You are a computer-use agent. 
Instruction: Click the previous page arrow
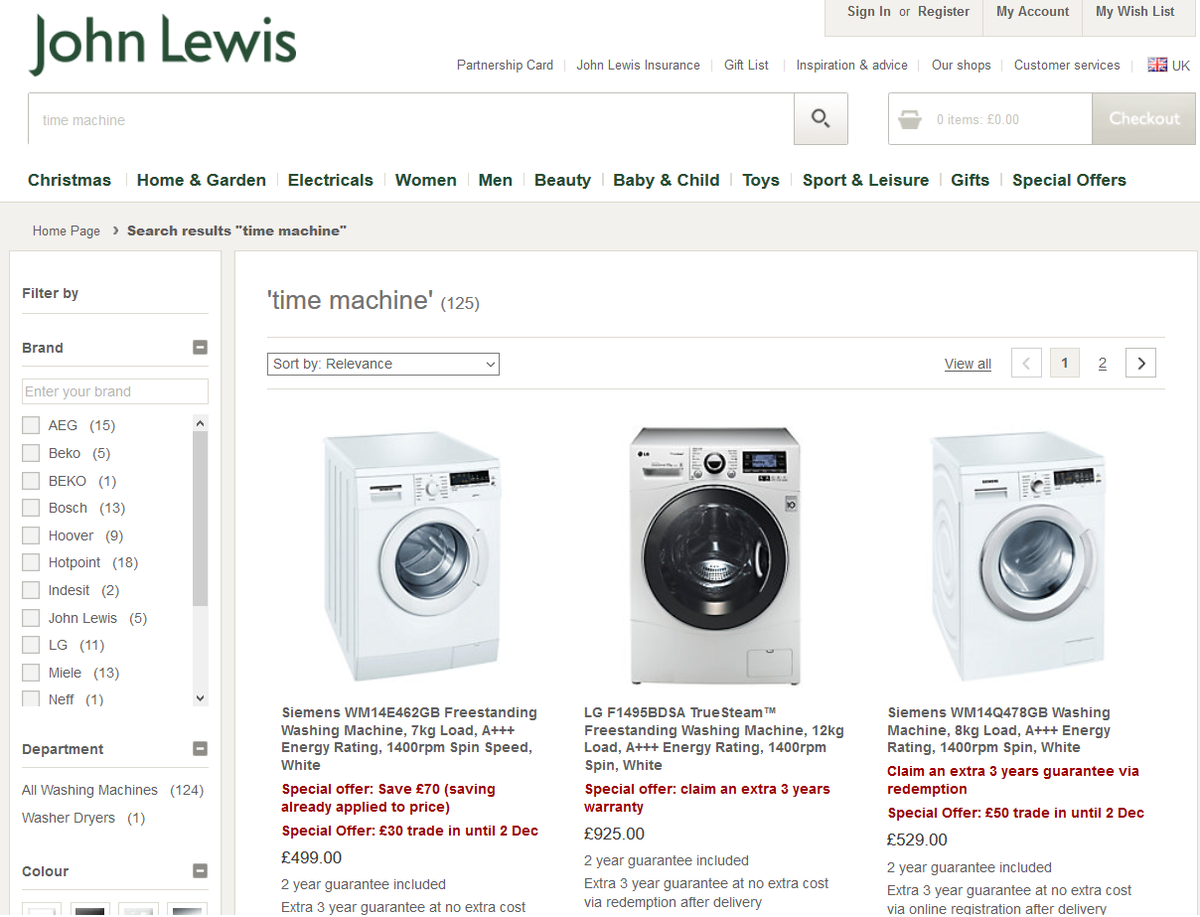1026,363
